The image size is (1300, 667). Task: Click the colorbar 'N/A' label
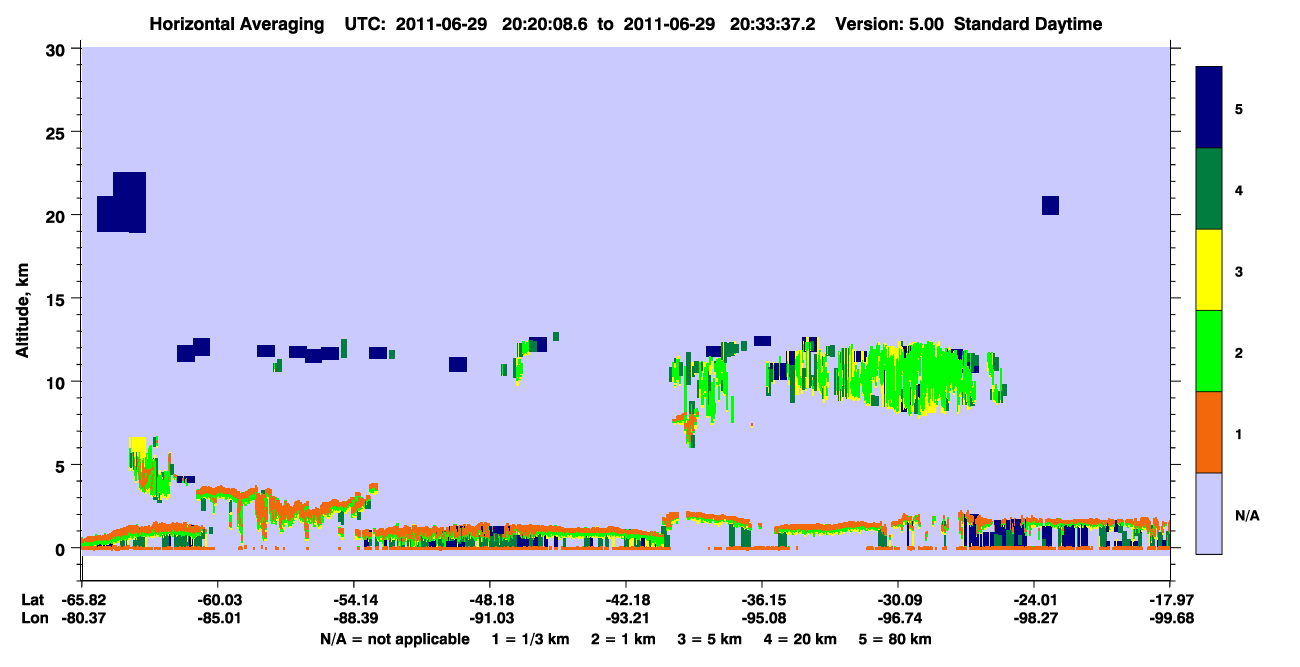coord(1247,515)
